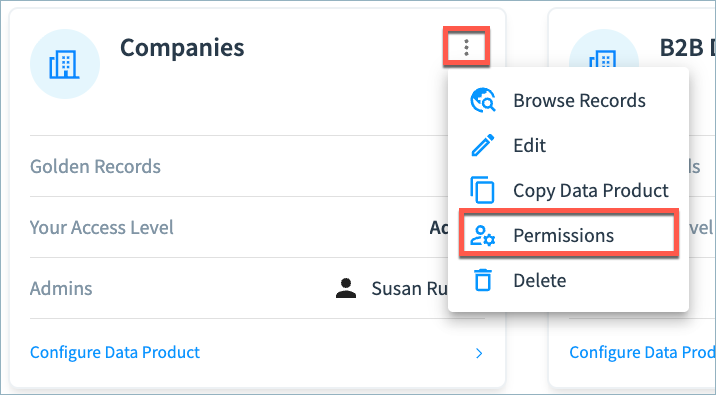This screenshot has width=716, height=395.
Task: Click the Browse Records globe icon
Action: 483,100
